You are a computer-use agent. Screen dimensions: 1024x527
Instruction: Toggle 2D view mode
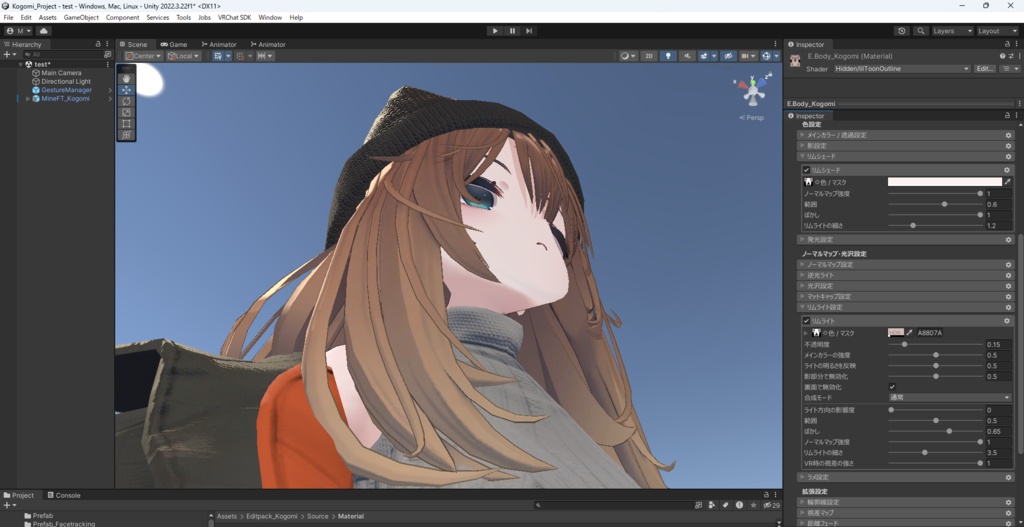coord(648,56)
